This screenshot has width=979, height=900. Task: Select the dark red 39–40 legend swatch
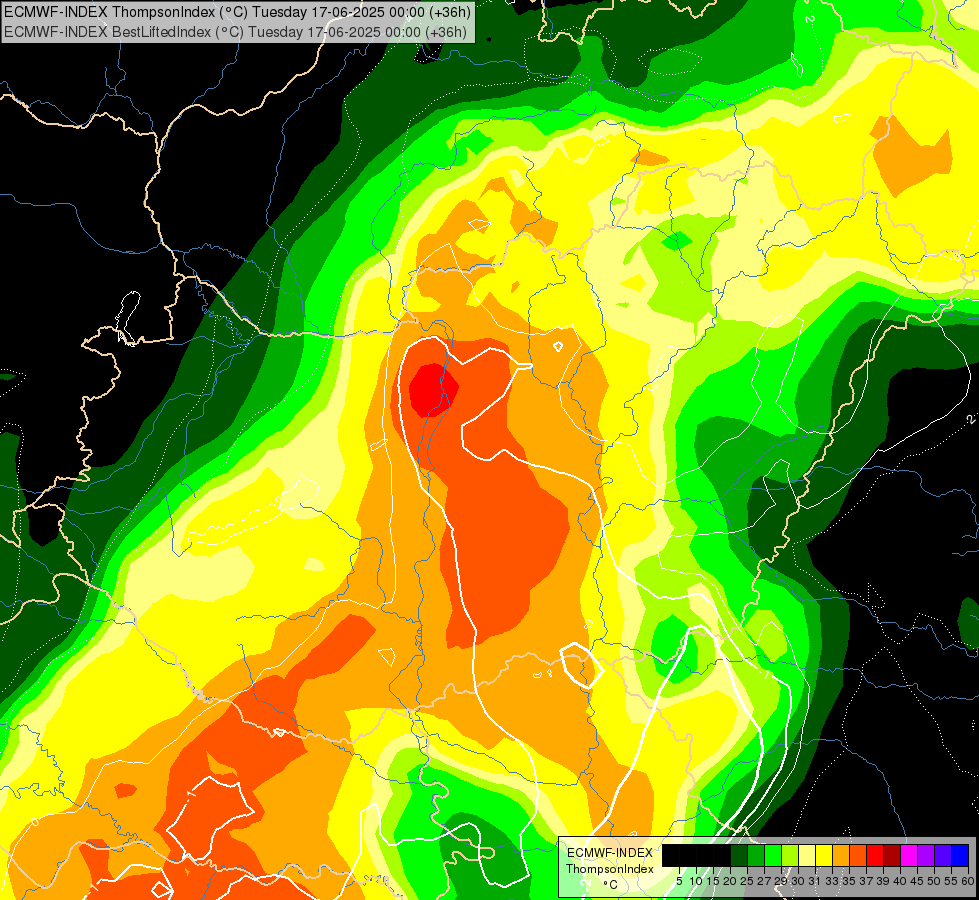coord(892,855)
